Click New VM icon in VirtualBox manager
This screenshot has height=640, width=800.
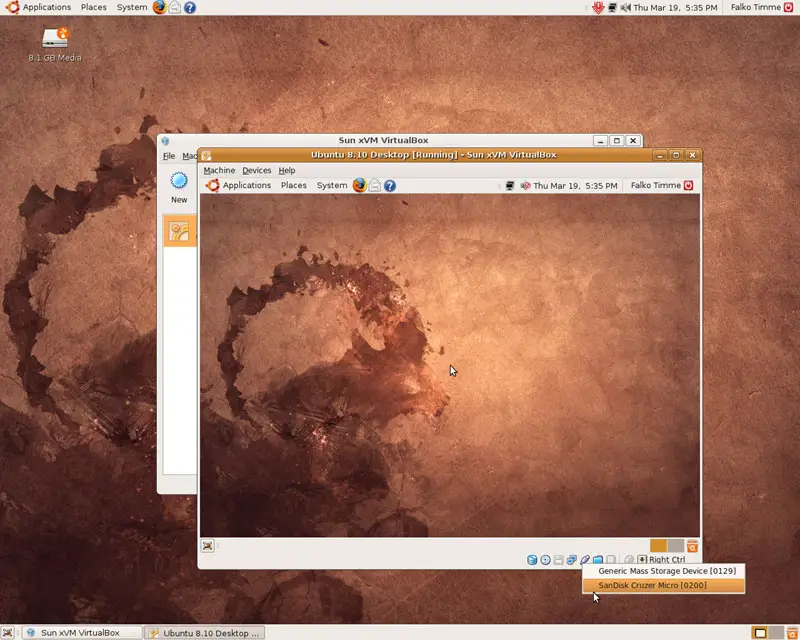(179, 187)
